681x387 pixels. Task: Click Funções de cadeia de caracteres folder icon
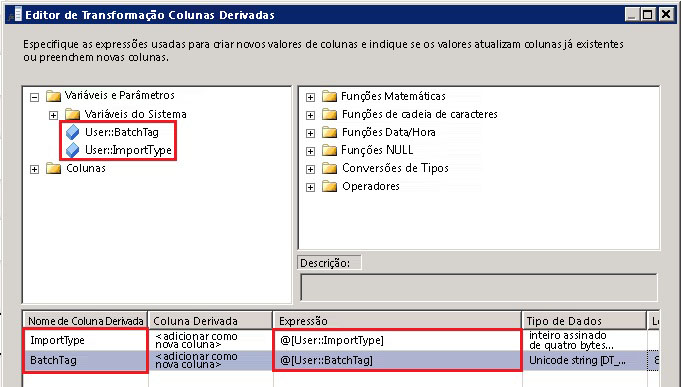click(329, 114)
